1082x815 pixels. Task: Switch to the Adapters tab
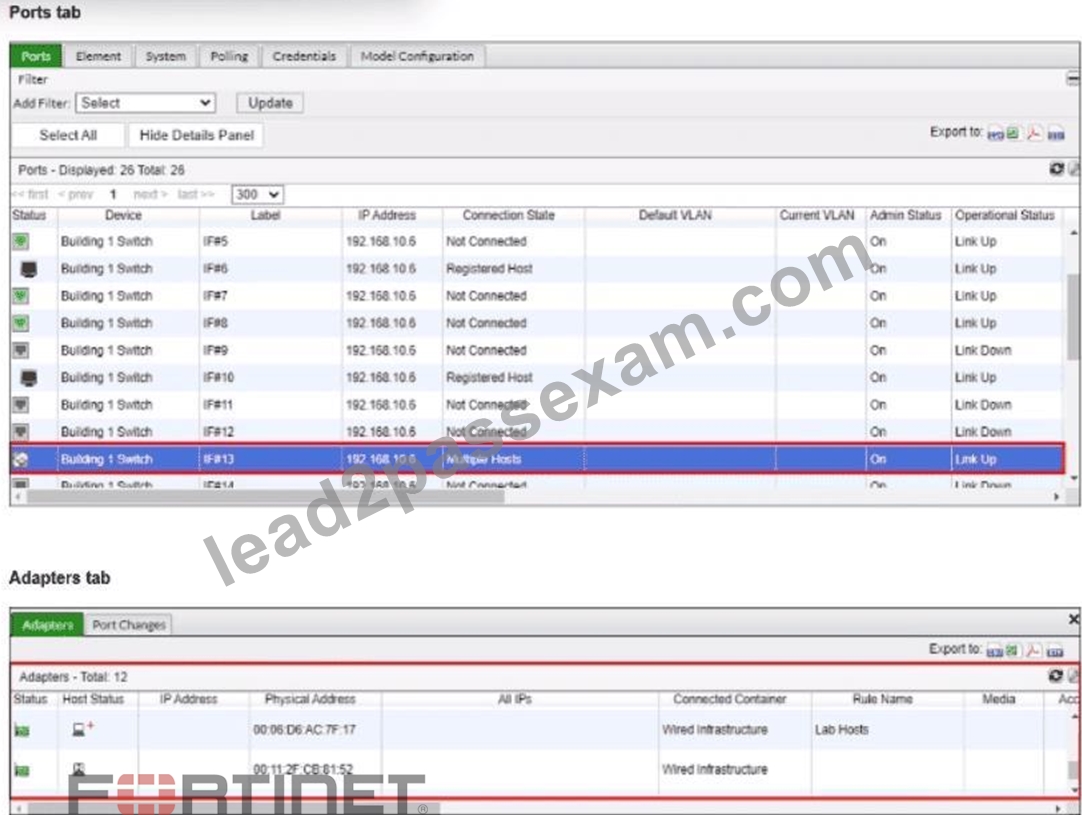[x=47, y=625]
